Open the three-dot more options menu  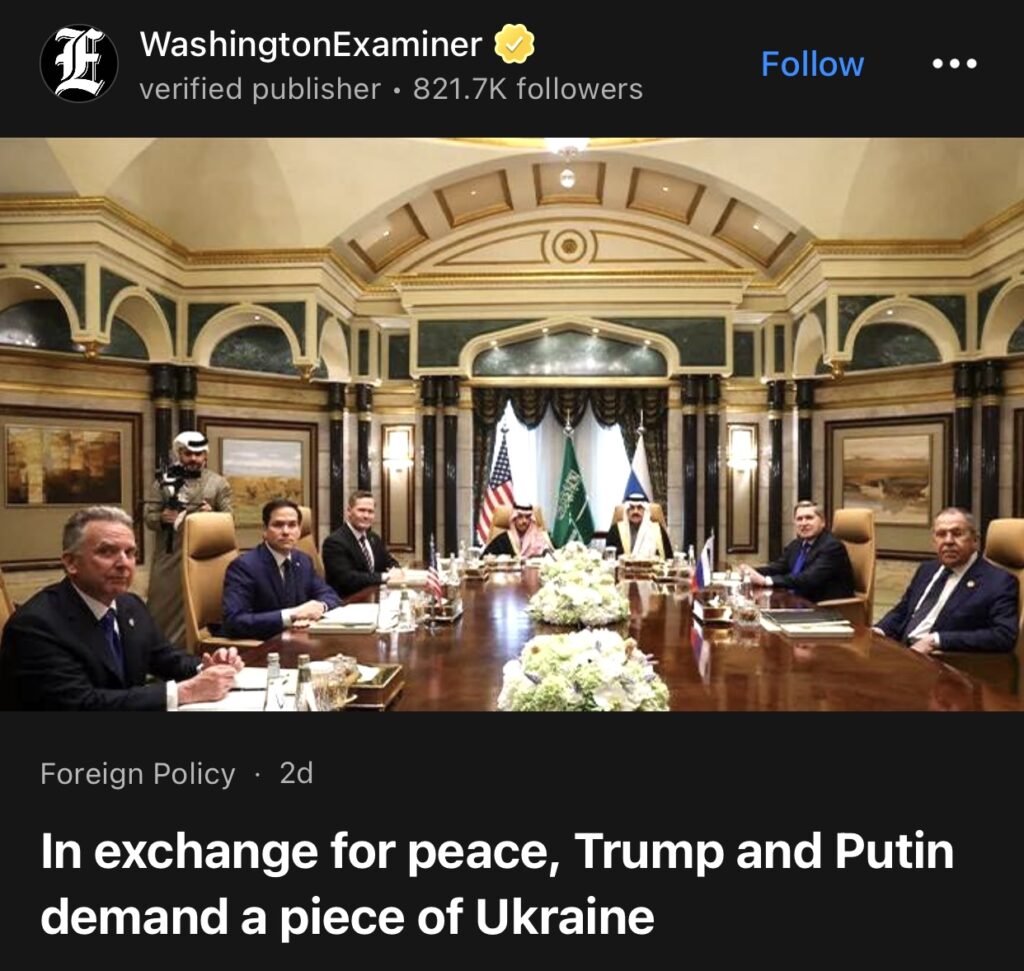pos(954,63)
